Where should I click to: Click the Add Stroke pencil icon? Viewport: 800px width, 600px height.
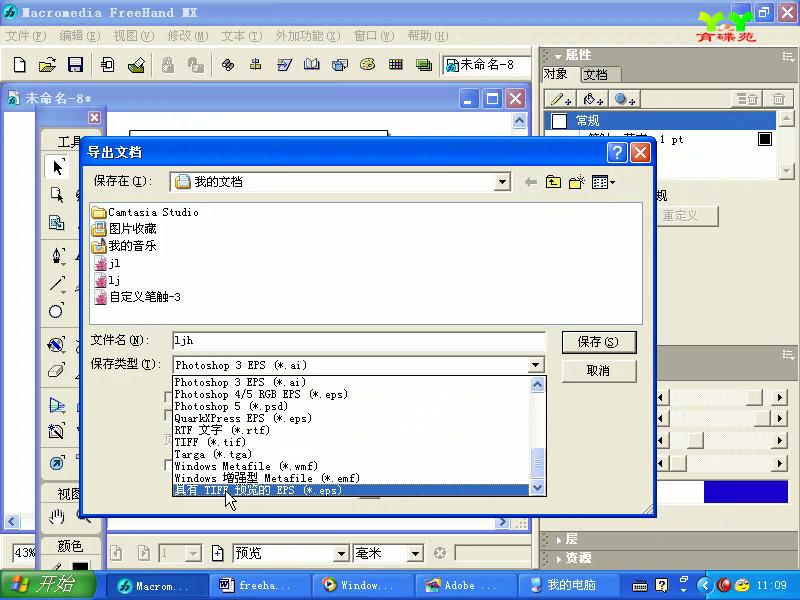pyautogui.click(x=560, y=99)
